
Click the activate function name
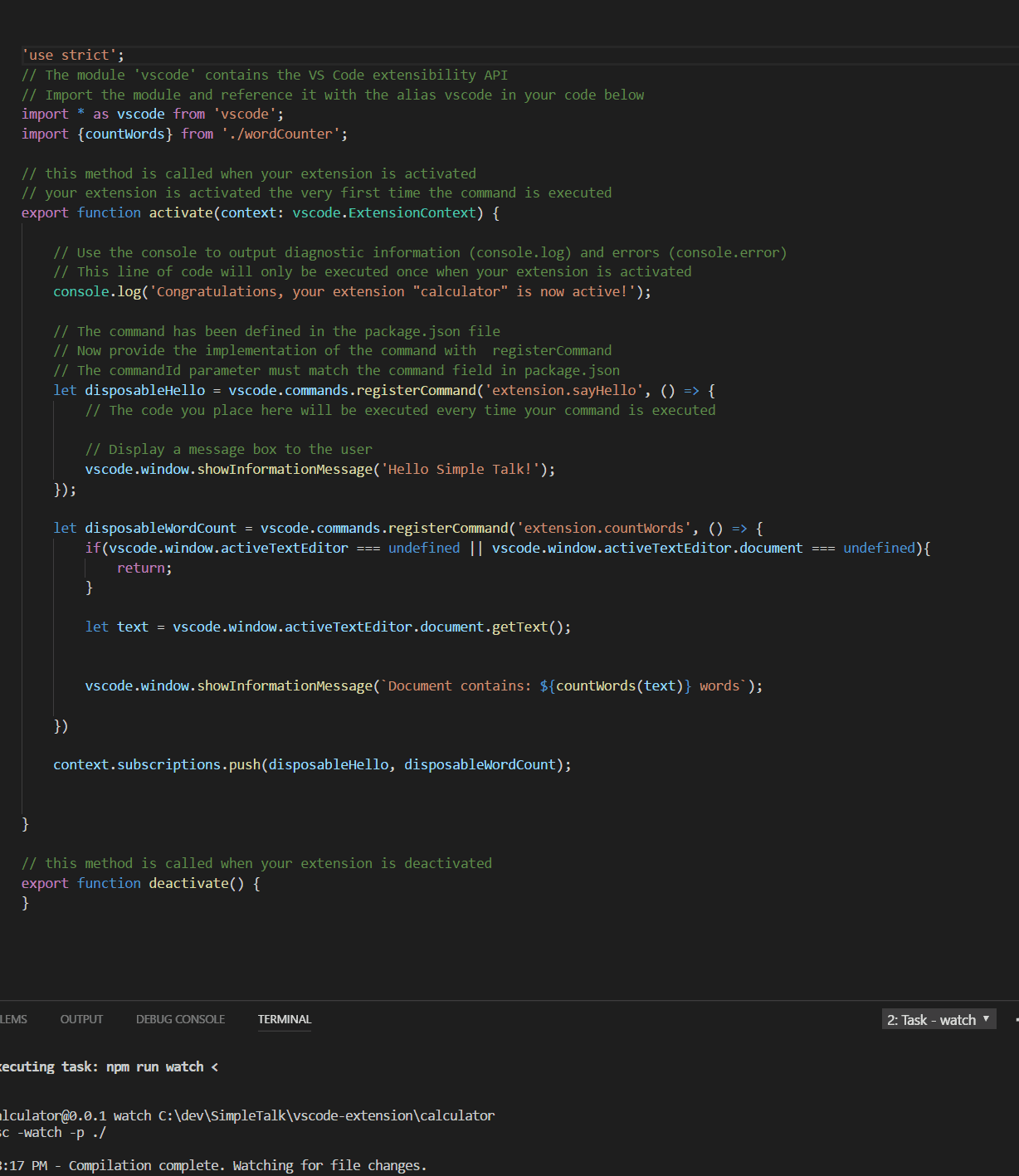pos(181,213)
